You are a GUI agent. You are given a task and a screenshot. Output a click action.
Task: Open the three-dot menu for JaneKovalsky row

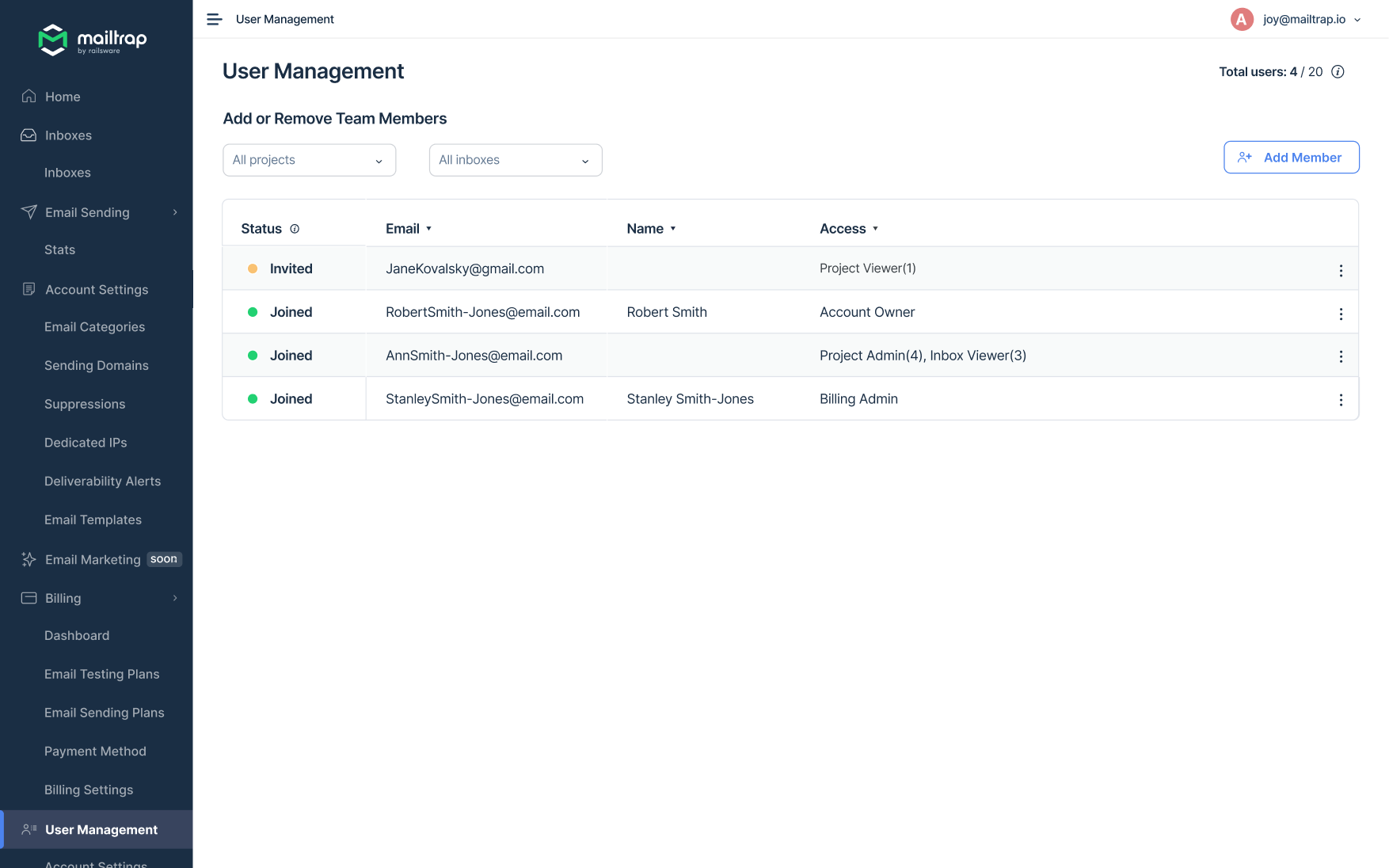pos(1341,271)
